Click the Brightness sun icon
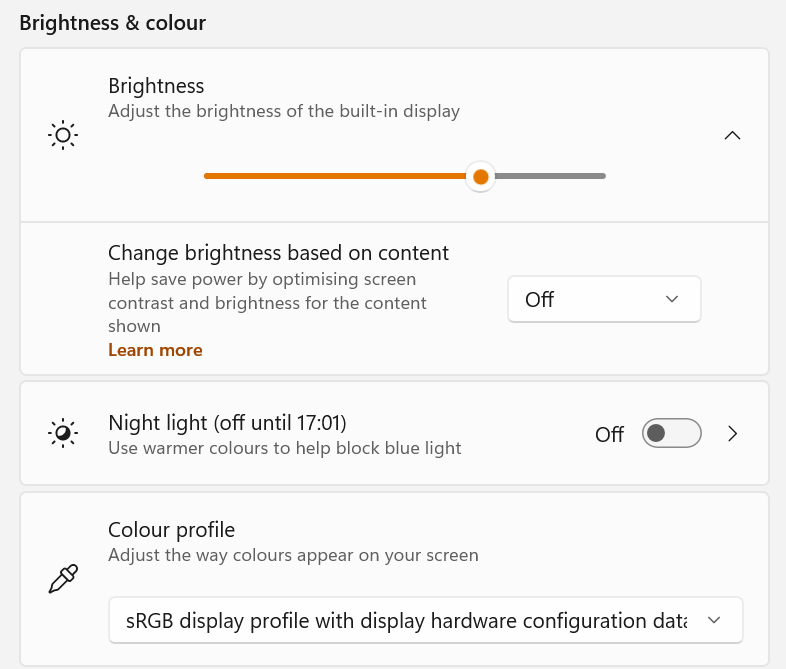 point(63,135)
